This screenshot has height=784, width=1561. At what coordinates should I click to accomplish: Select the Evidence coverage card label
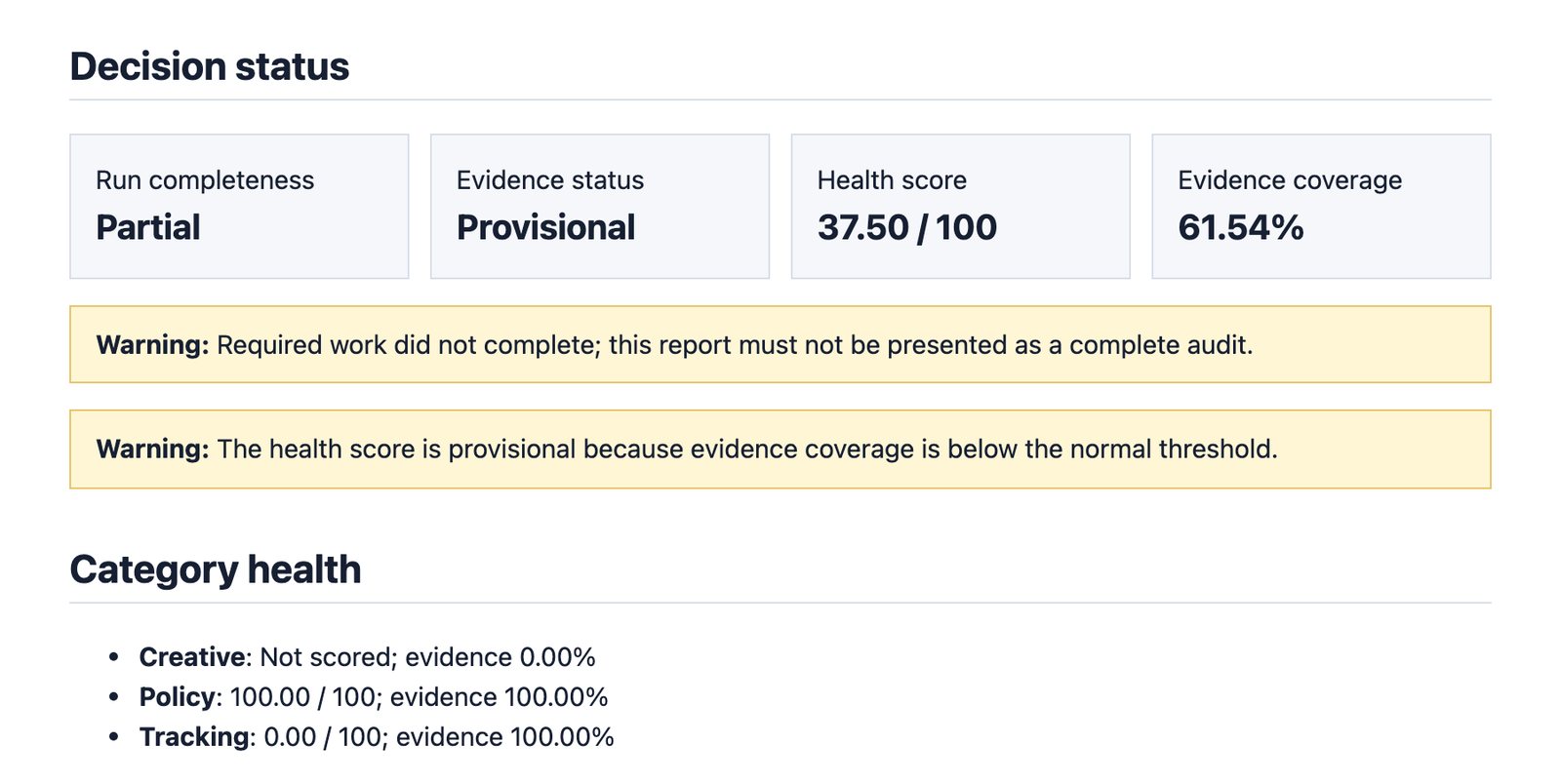click(1290, 180)
